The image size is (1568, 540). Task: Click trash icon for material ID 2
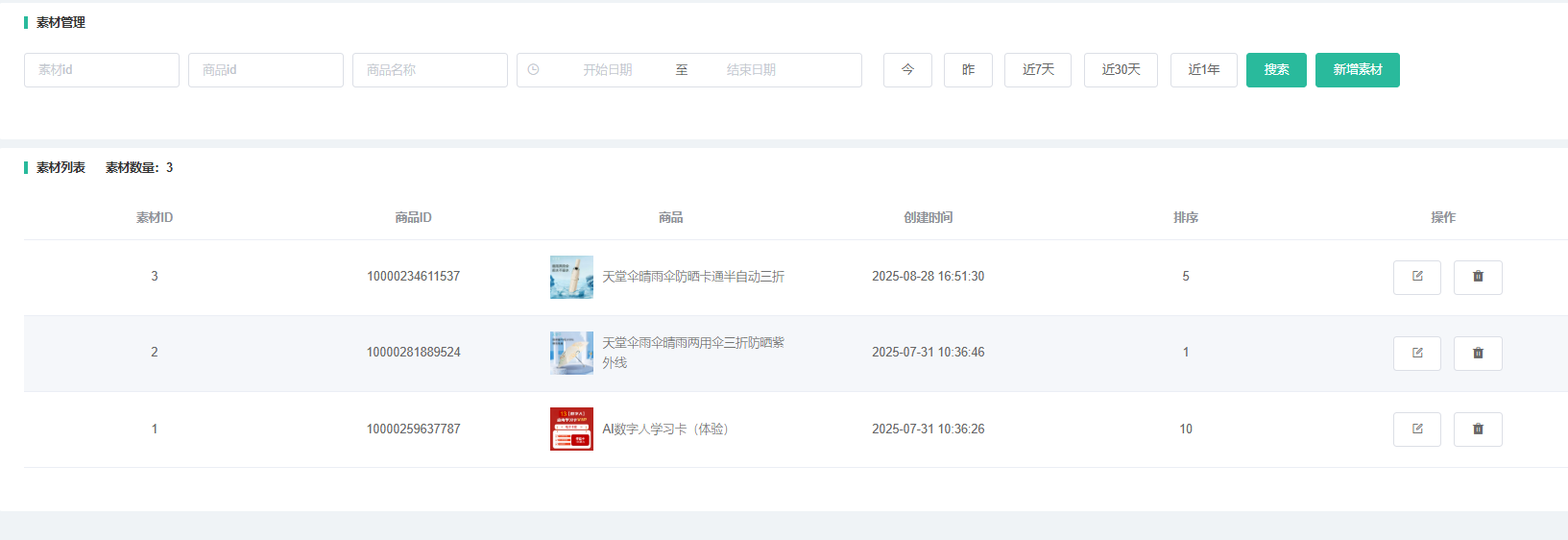click(1478, 353)
